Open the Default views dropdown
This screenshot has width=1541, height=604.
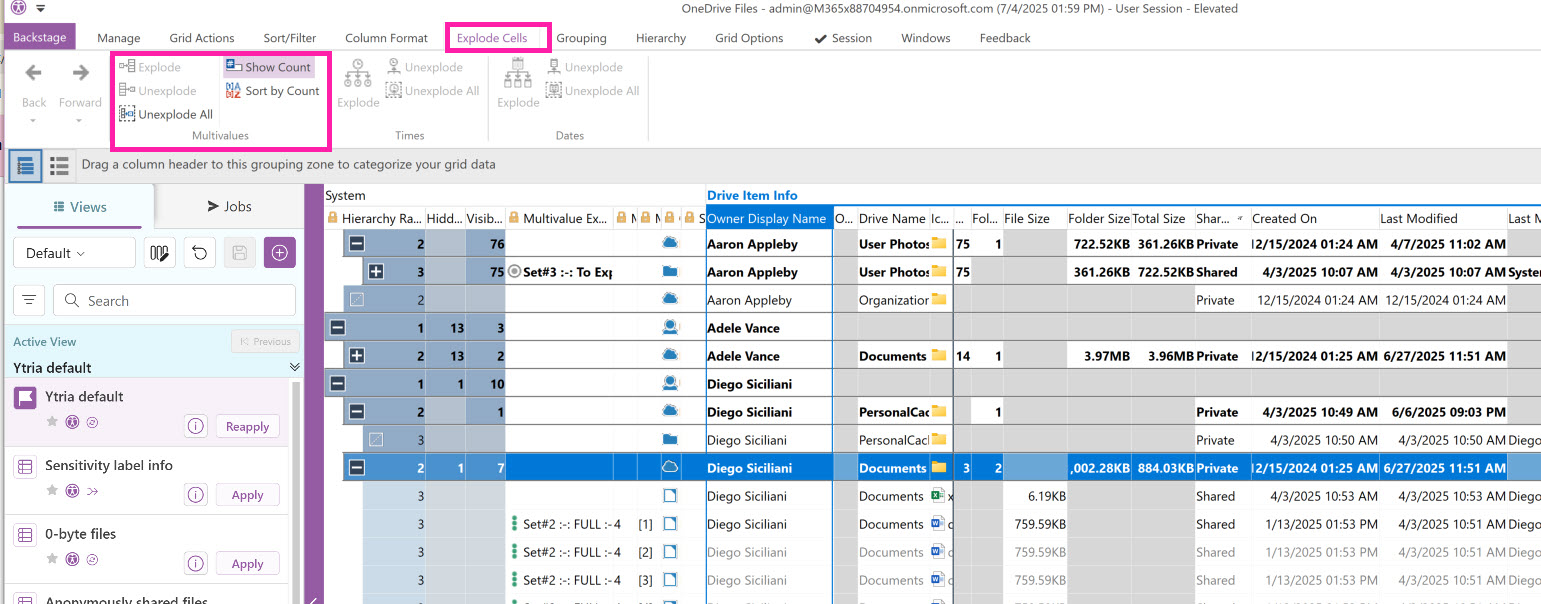tap(74, 253)
